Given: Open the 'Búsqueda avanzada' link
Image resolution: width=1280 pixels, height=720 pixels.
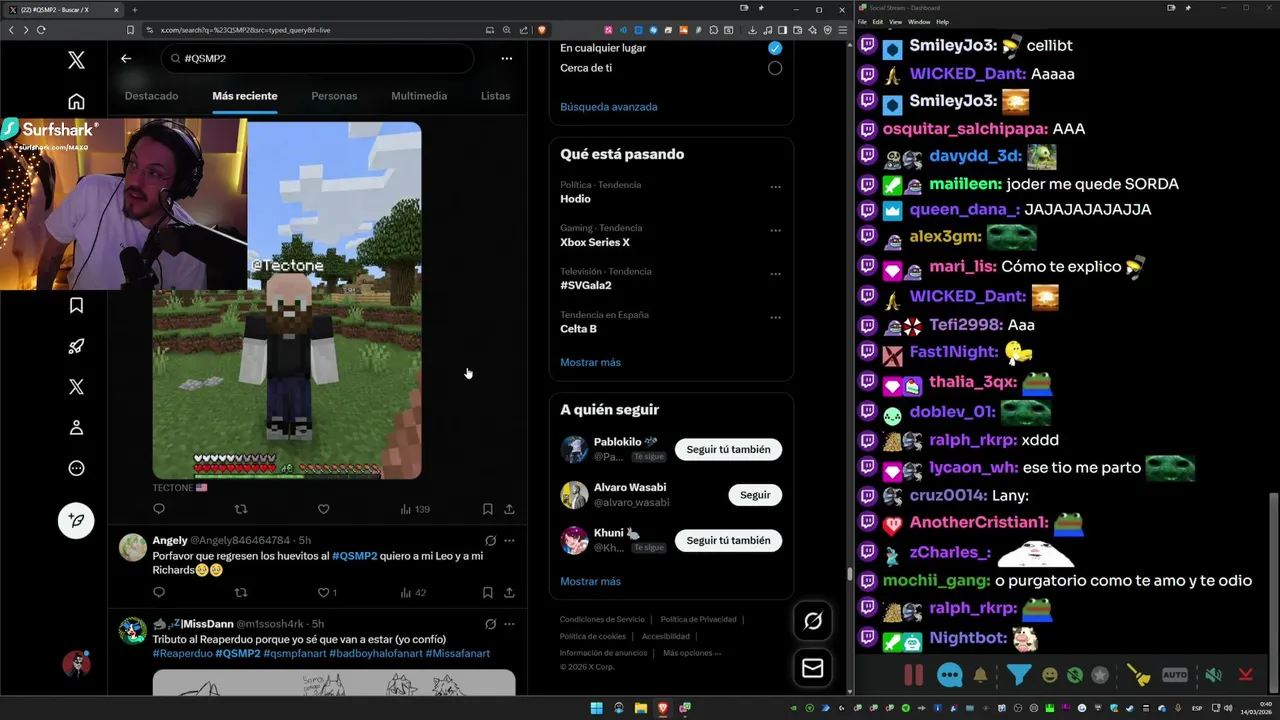Looking at the screenshot, I should [608, 107].
